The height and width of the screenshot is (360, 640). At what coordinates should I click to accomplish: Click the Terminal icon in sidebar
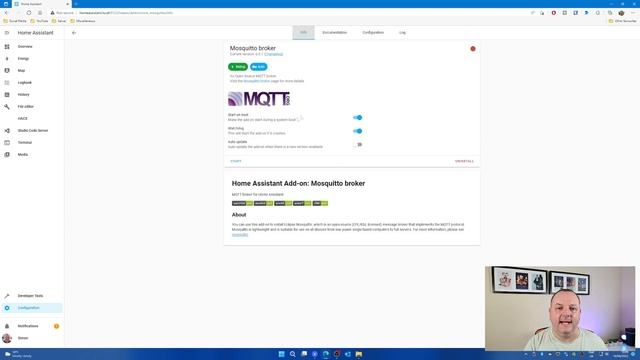[7, 142]
